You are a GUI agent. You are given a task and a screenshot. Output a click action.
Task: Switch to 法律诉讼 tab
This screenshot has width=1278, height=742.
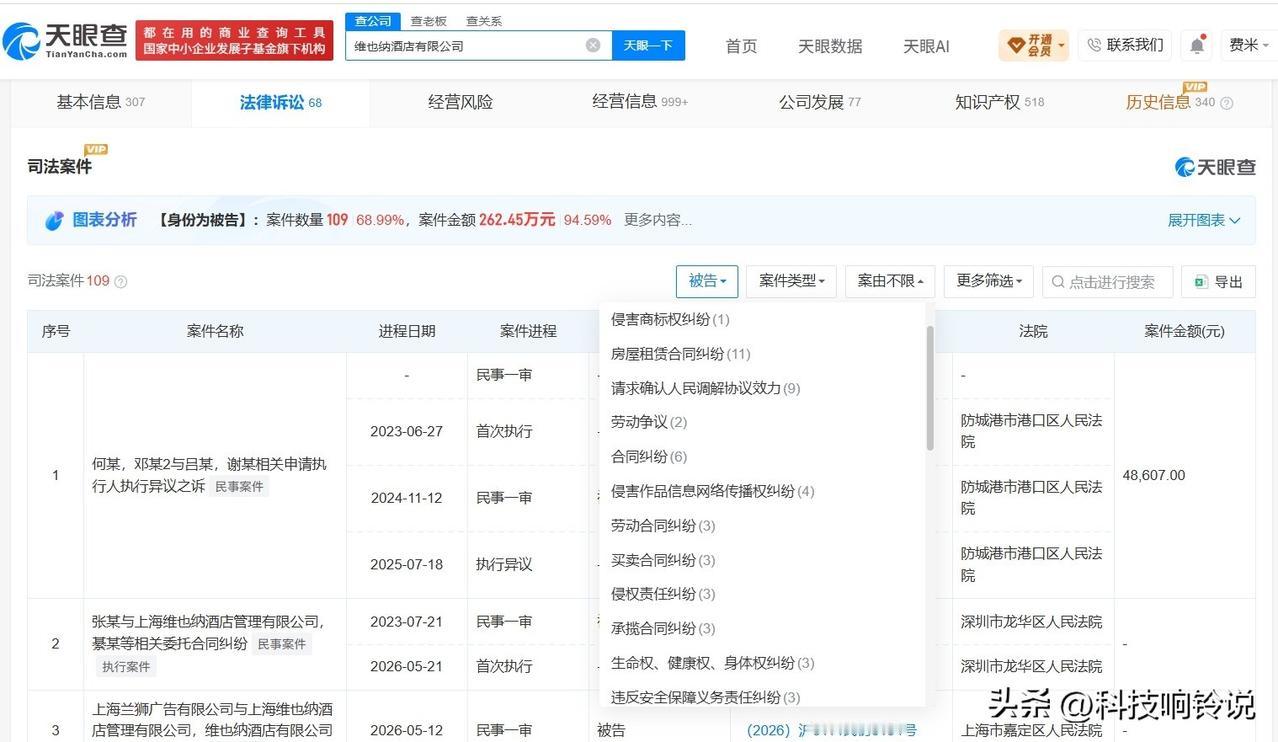(x=280, y=102)
